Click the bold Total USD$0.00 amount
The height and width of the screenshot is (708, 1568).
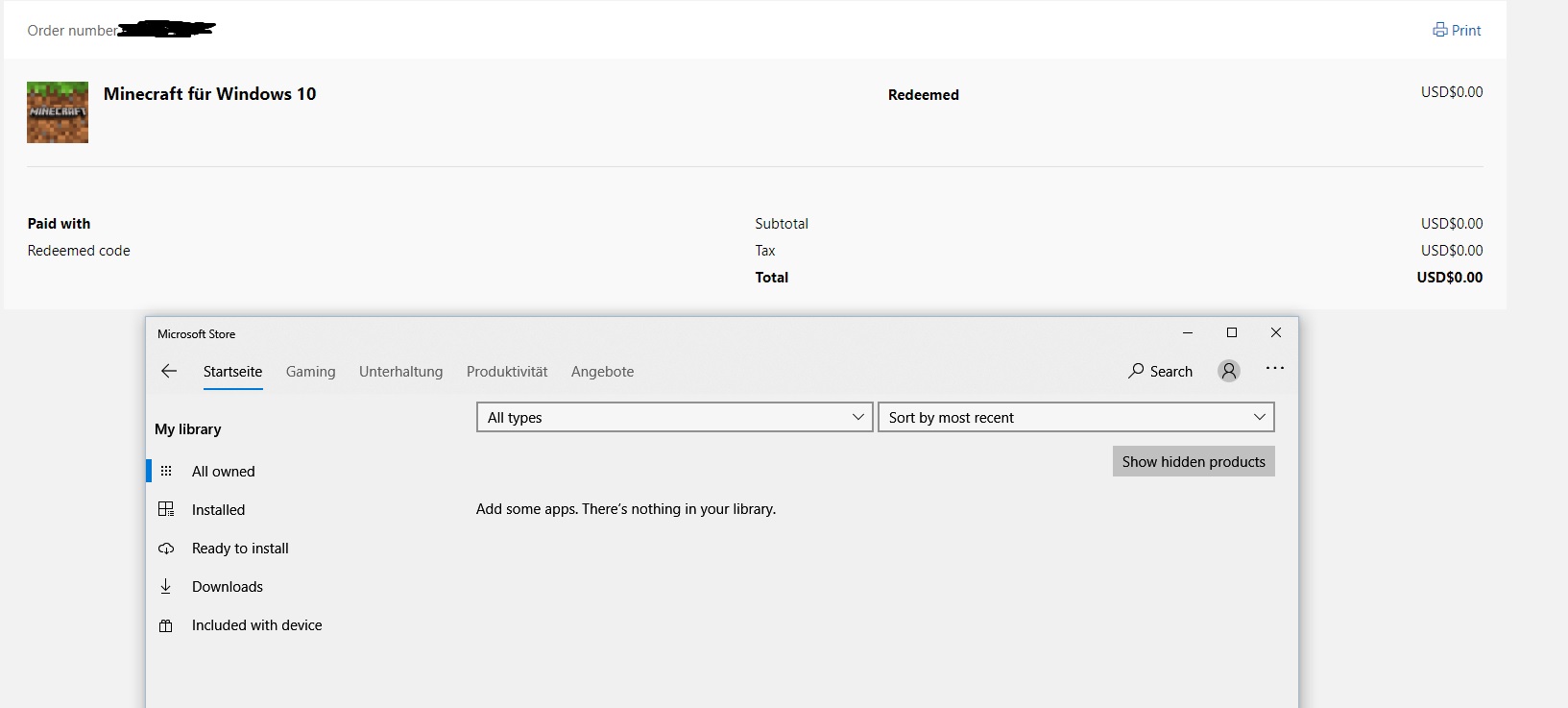point(1449,278)
